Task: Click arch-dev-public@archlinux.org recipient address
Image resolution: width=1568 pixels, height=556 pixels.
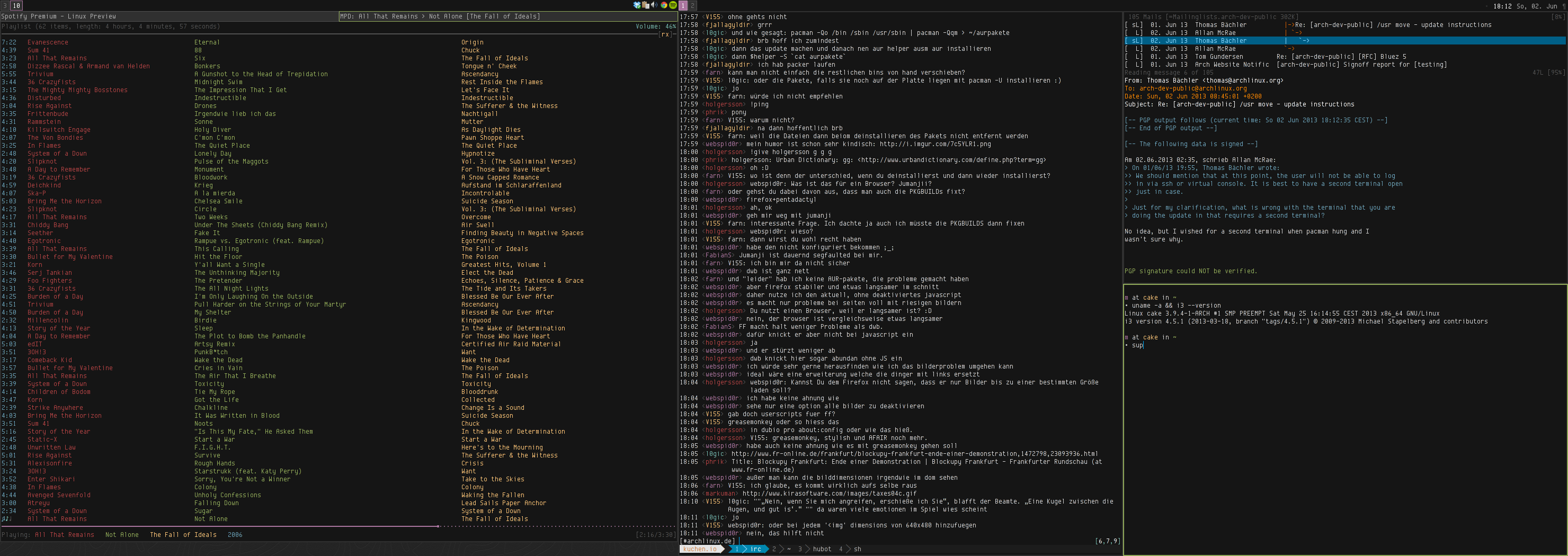Action: (x=1192, y=88)
